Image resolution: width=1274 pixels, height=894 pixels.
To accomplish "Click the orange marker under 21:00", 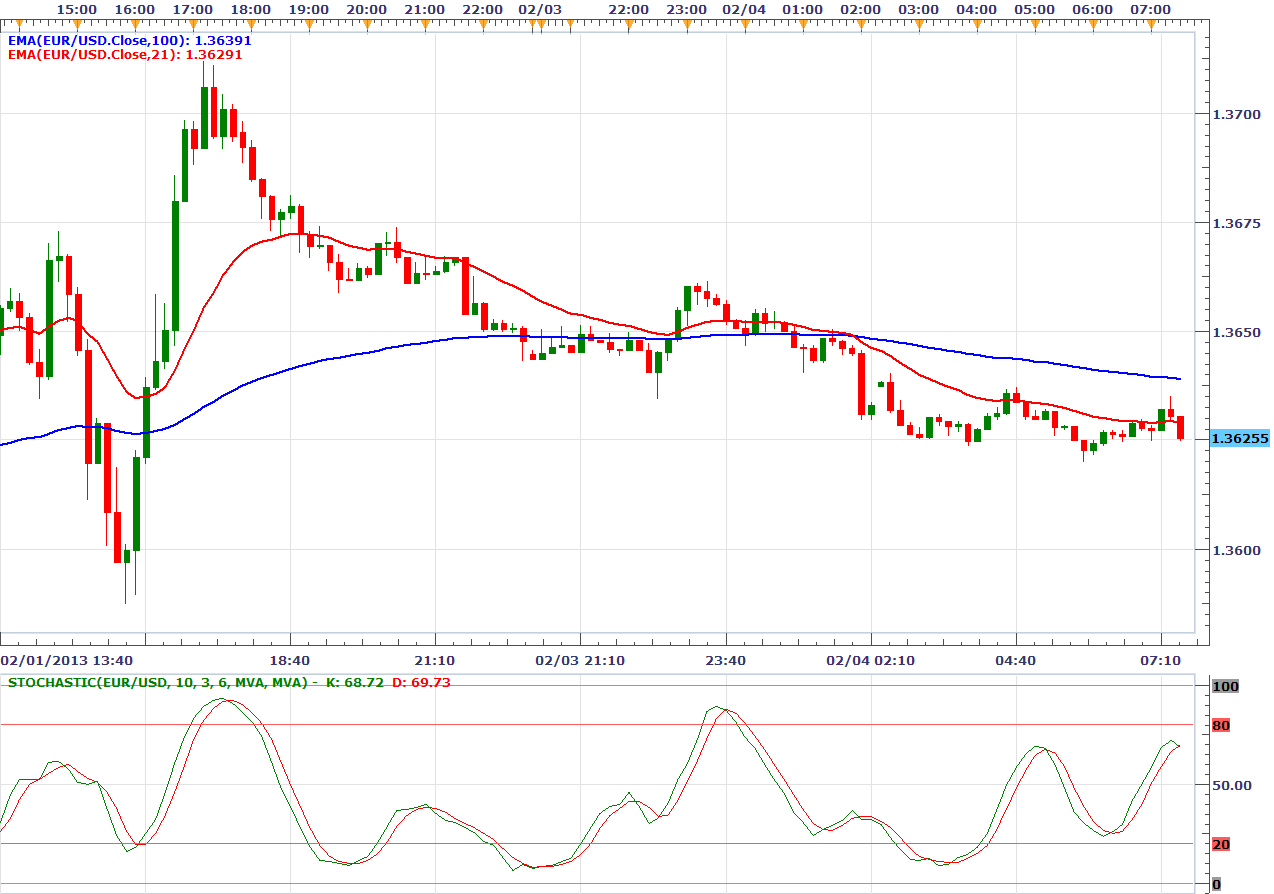I will coord(425,22).
